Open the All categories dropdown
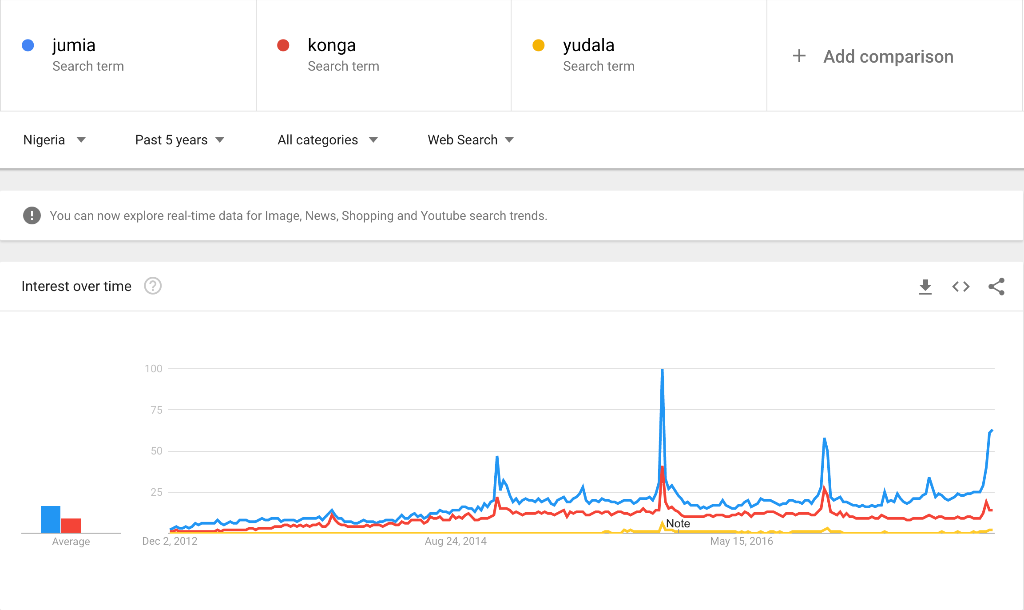The image size is (1024, 610). tap(327, 140)
